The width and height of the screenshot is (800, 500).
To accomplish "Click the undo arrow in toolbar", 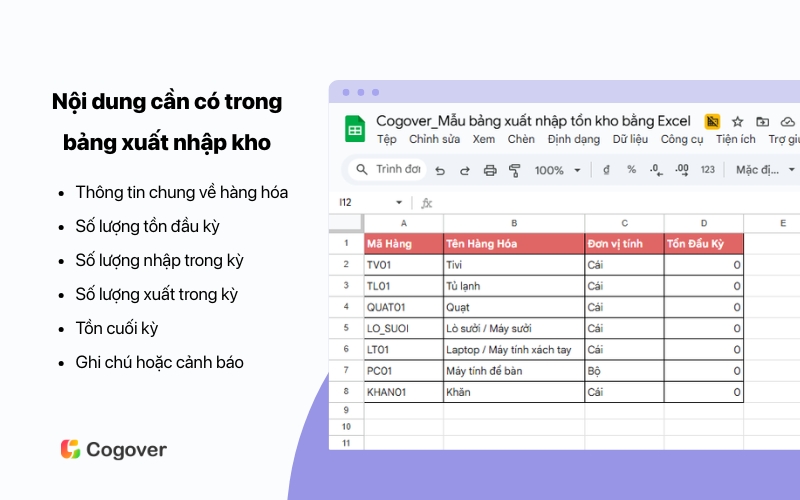I will 440,170.
